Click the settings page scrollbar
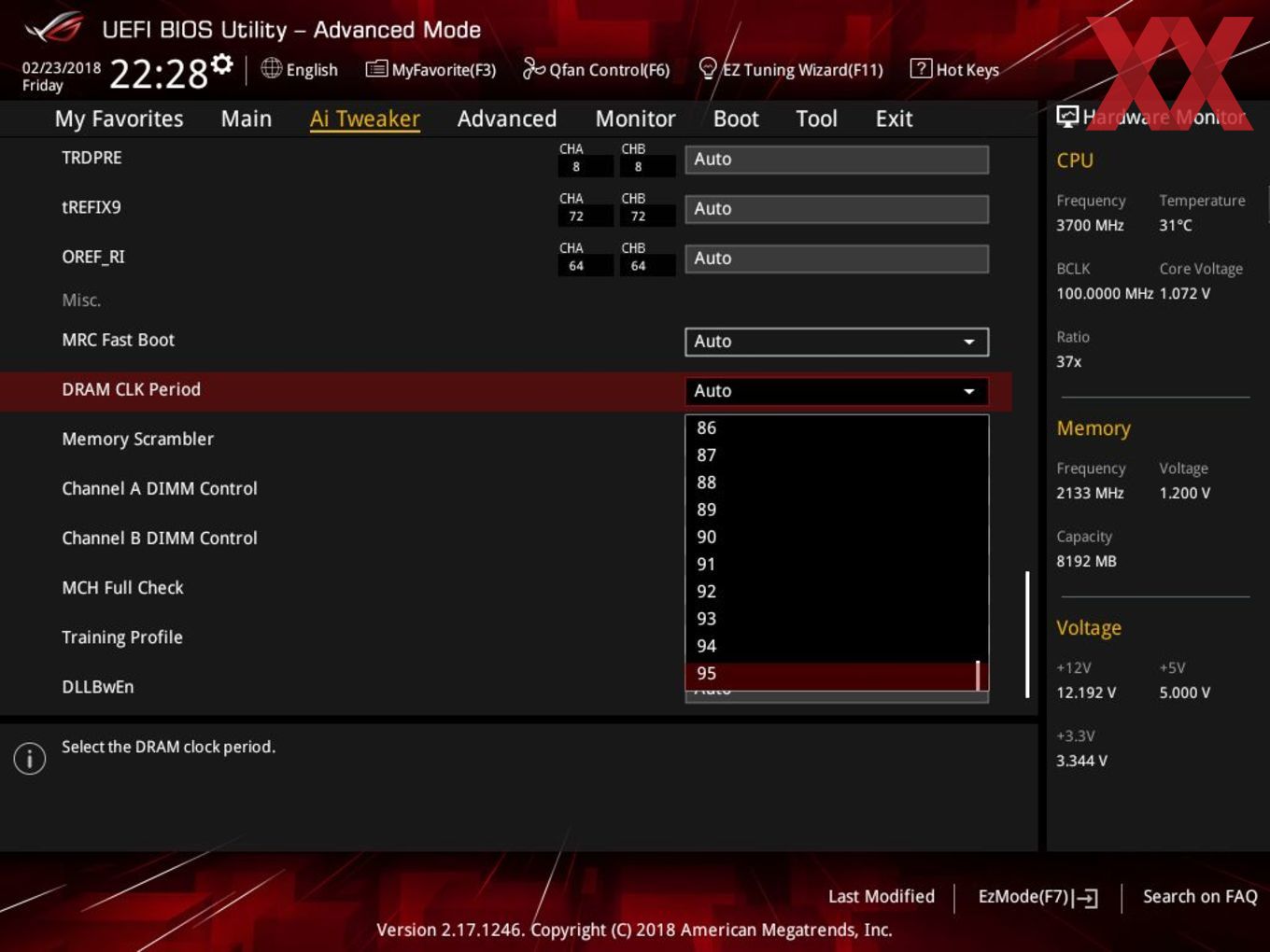Screen dimensions: 1270x952 pos(1027,635)
